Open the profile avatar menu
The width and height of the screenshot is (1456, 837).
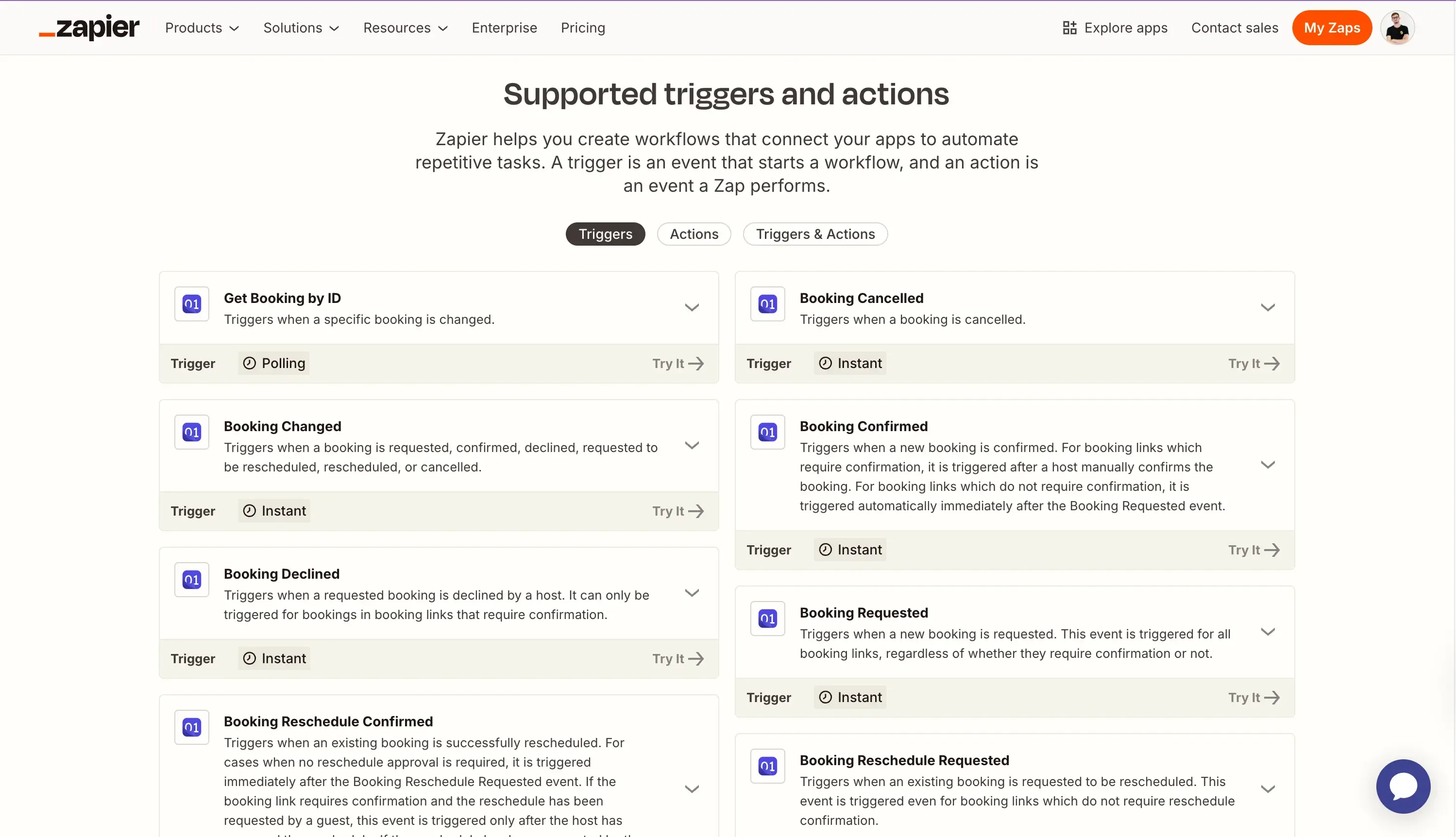coord(1397,27)
